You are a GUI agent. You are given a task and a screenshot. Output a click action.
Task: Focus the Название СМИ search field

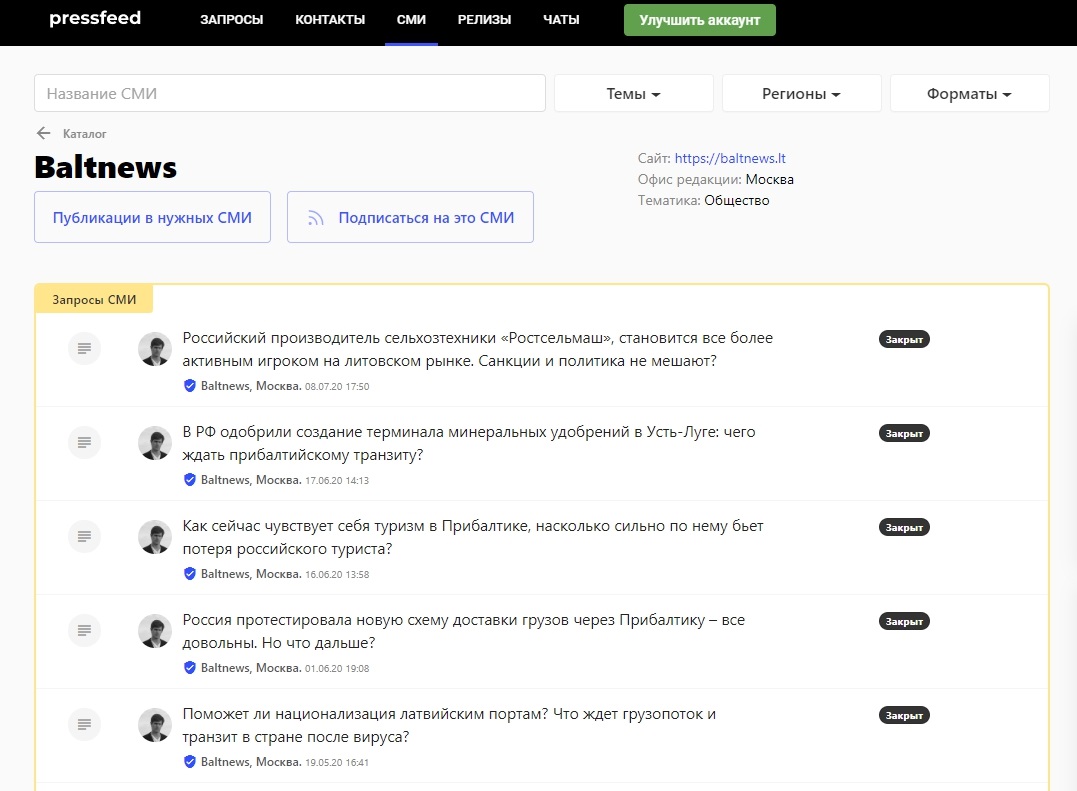pyautogui.click(x=290, y=94)
